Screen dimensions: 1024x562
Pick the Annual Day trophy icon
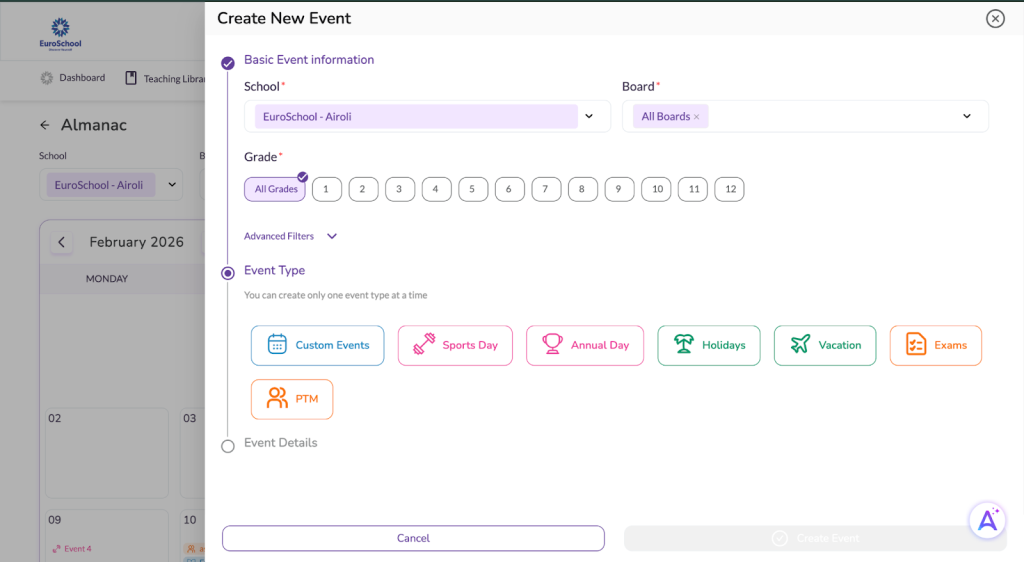(552, 345)
